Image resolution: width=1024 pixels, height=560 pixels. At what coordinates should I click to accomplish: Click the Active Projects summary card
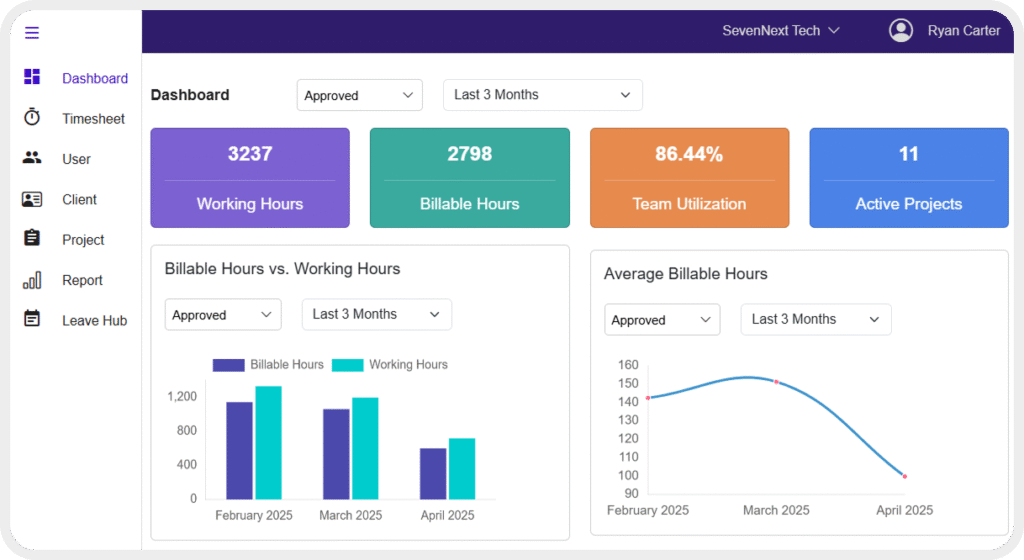coord(908,178)
